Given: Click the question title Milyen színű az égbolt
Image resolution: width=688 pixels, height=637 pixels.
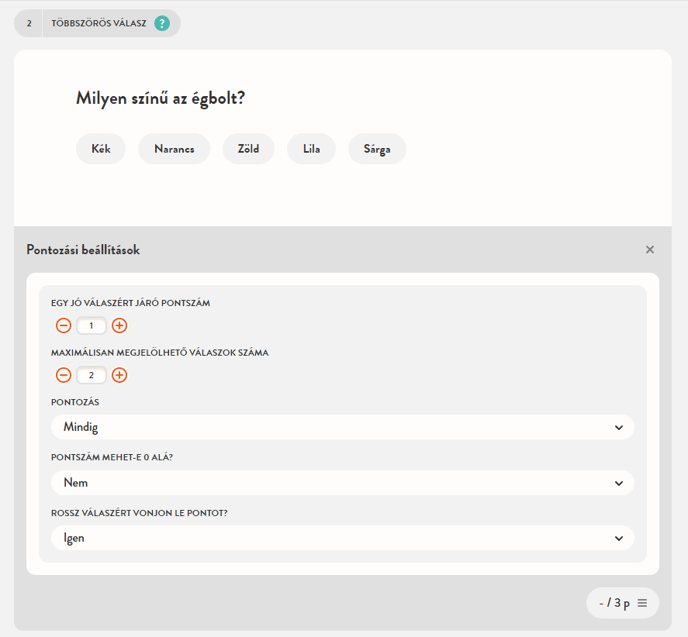Looking at the screenshot, I should (161, 98).
